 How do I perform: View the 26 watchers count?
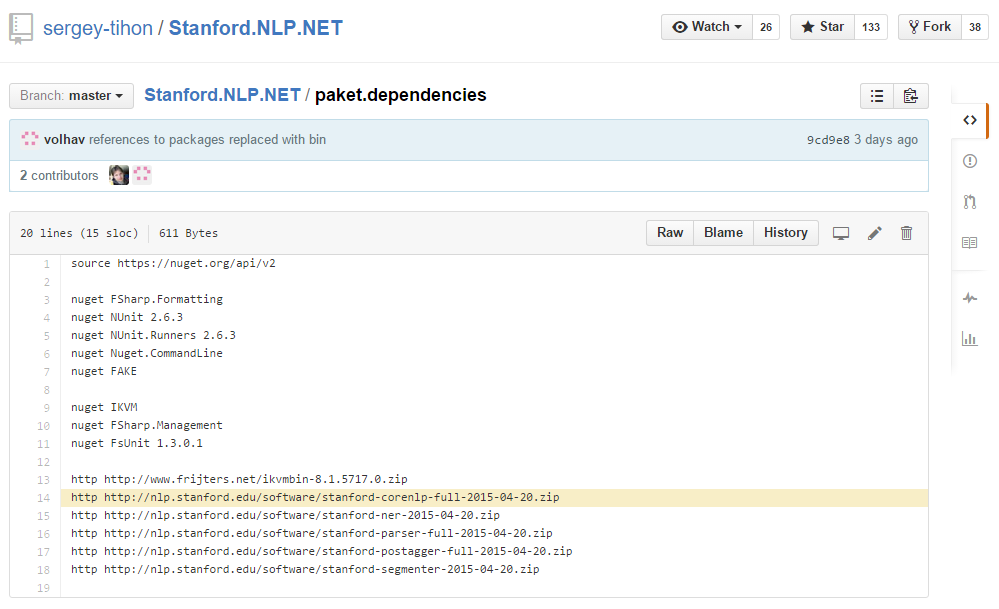pos(766,27)
